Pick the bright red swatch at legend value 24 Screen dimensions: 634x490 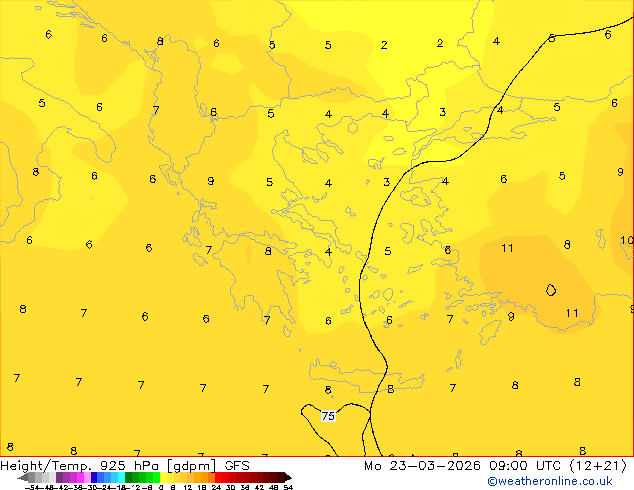pyautogui.click(x=218, y=477)
